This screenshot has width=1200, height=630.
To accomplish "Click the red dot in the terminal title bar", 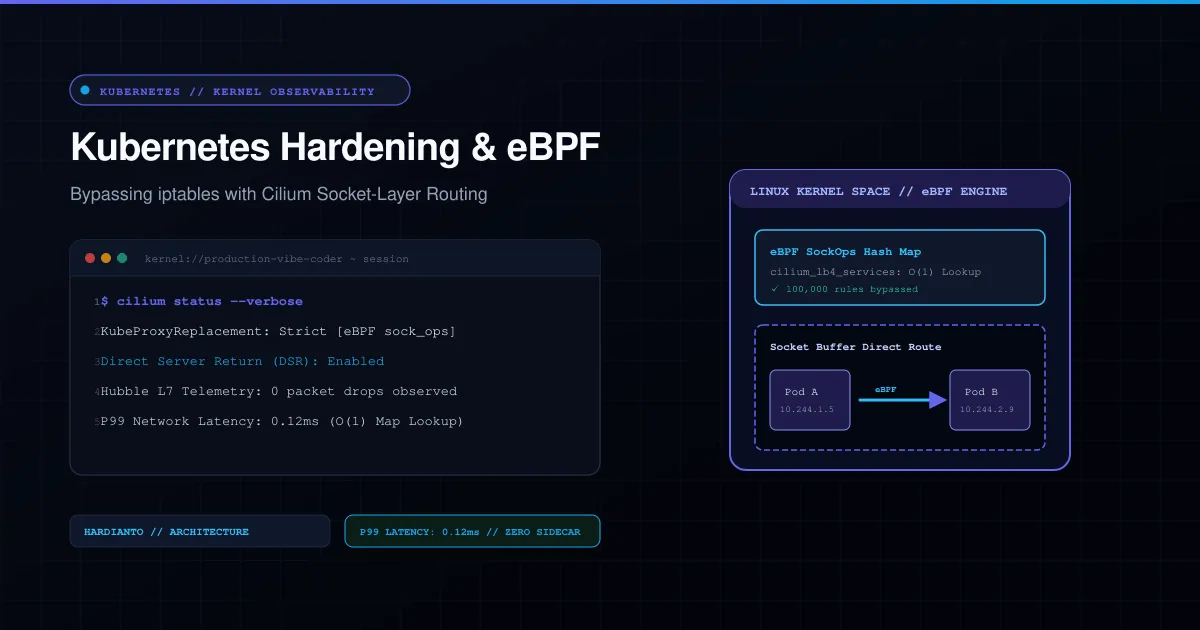I will pyautogui.click(x=90, y=258).
